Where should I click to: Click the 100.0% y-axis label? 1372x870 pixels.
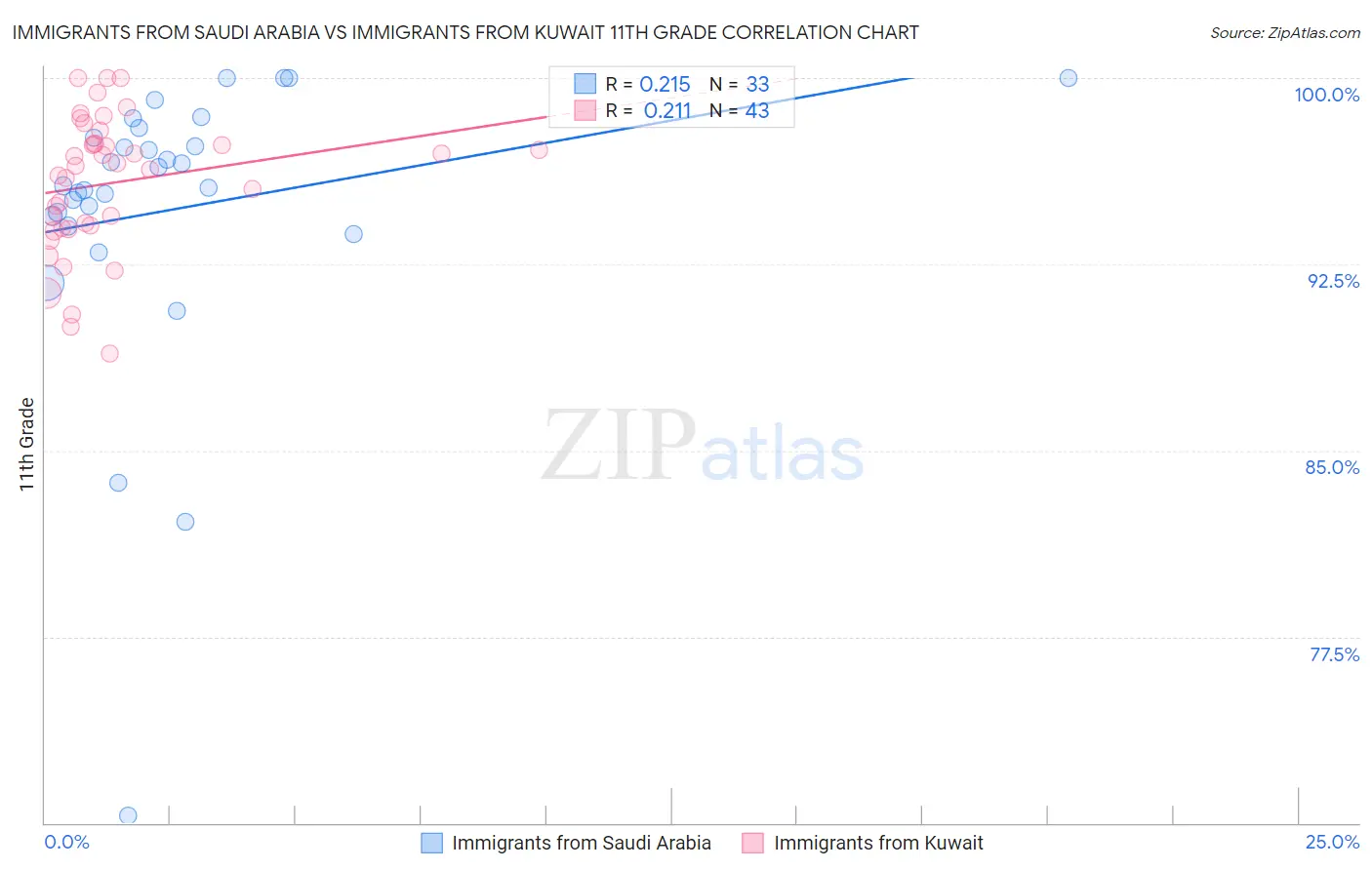tap(1326, 95)
